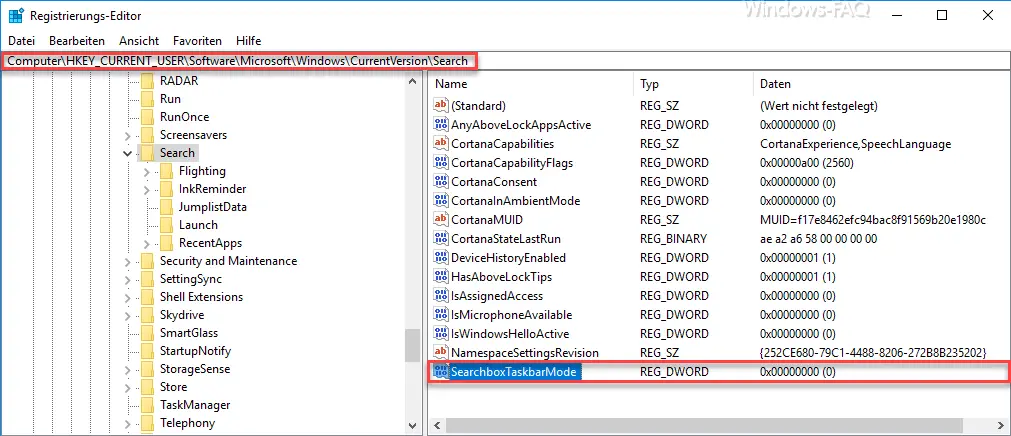
Task: Click the Registry Editor app icon in title bar
Action: pos(16,15)
